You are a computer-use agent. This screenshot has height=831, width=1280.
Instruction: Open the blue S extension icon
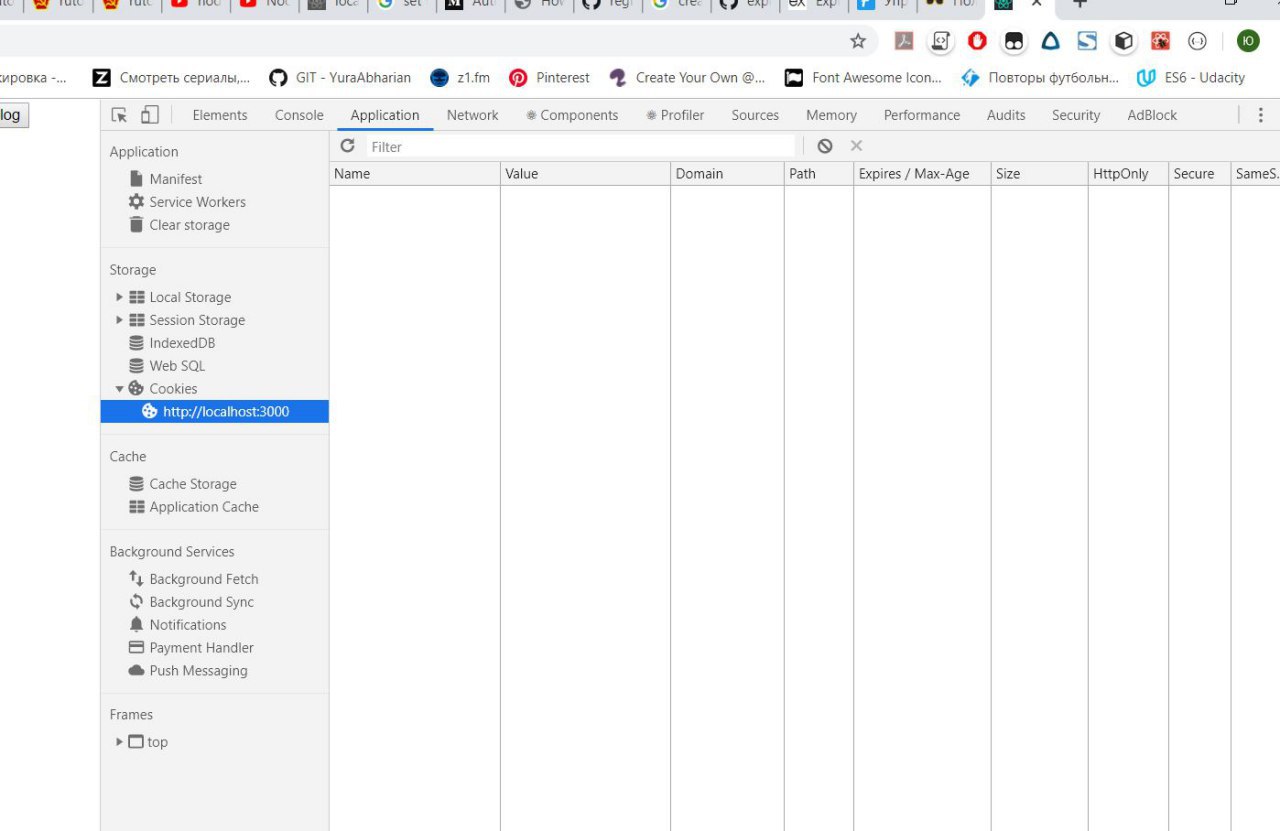1087,41
